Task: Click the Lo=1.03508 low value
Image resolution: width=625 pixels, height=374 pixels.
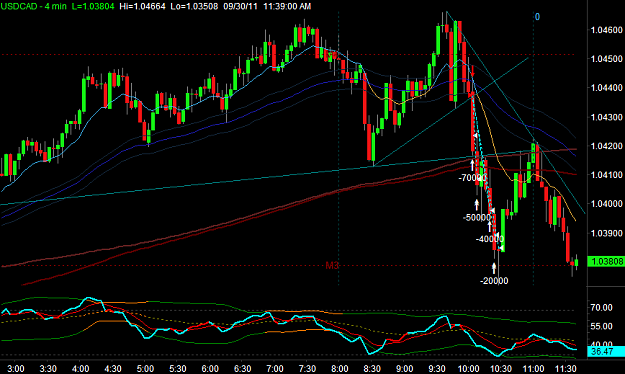Action: (x=194, y=6)
